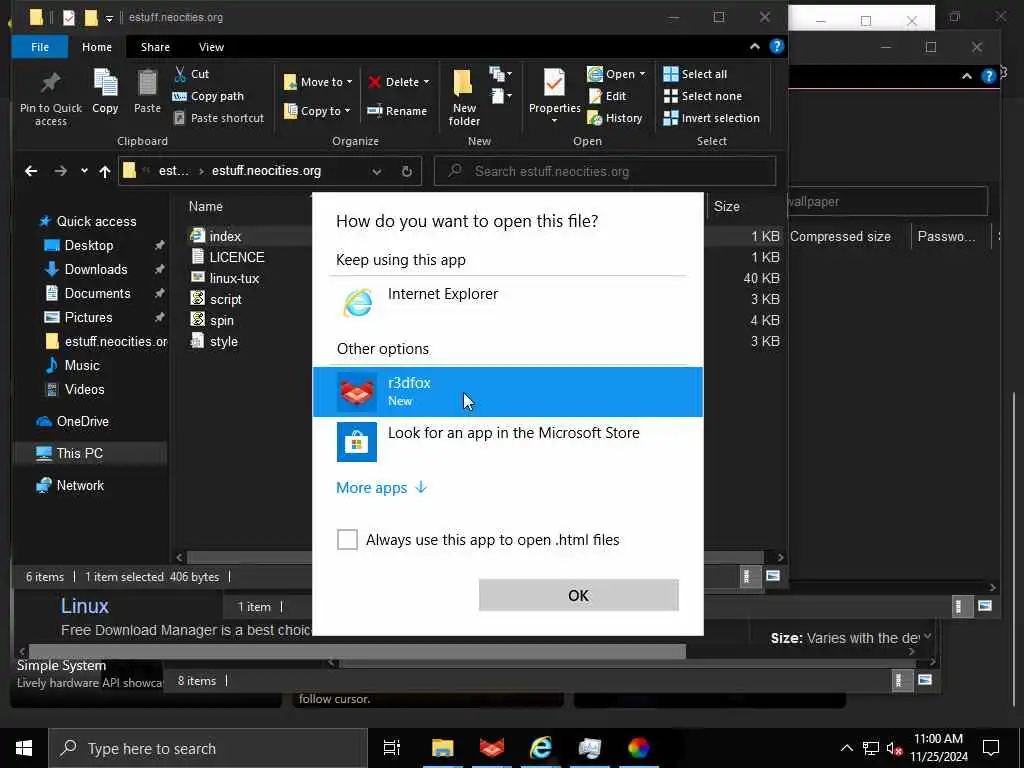
Task: Refresh the current folder view
Action: 406,171
